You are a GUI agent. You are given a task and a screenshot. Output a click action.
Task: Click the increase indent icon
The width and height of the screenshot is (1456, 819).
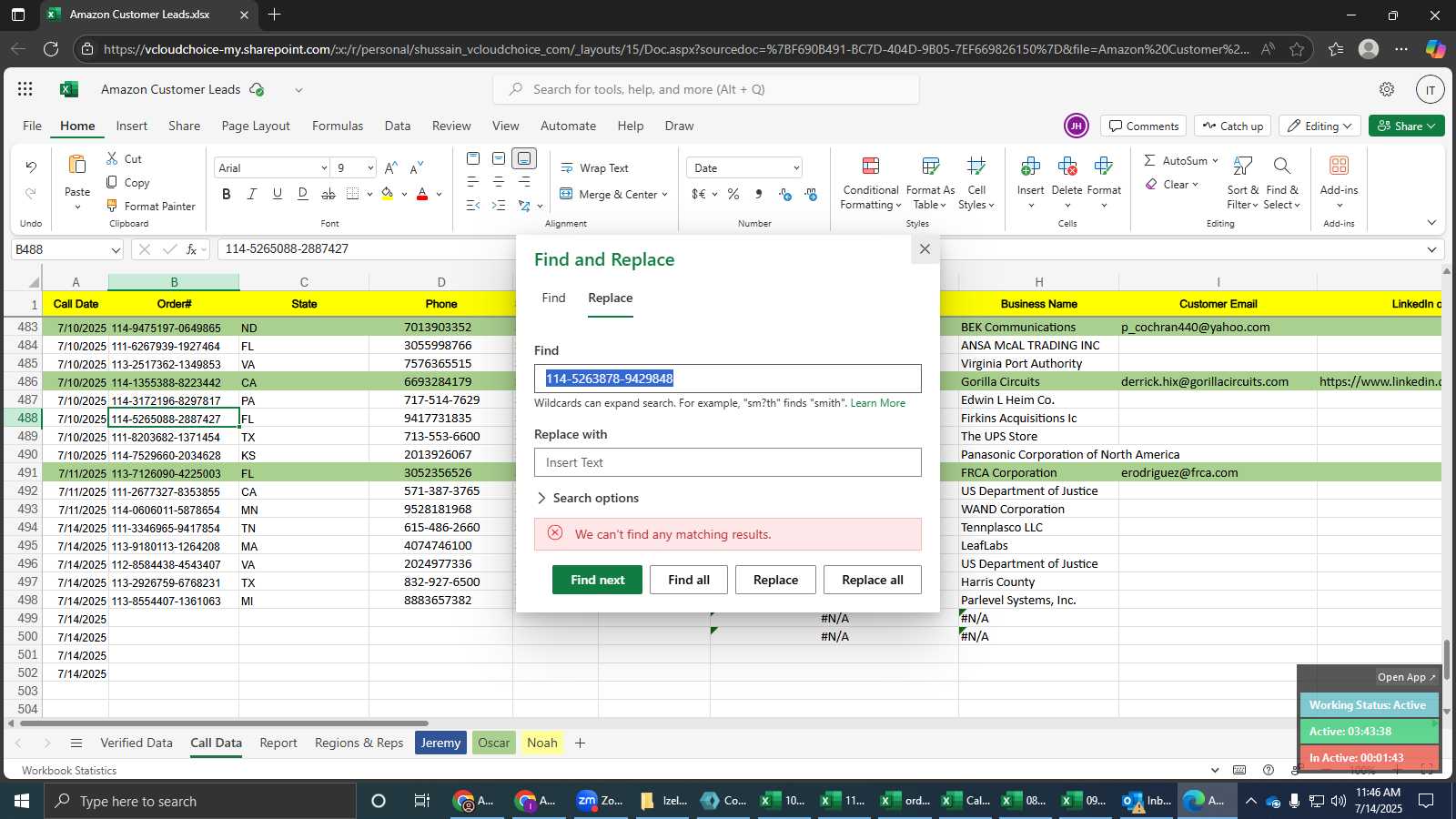point(499,206)
